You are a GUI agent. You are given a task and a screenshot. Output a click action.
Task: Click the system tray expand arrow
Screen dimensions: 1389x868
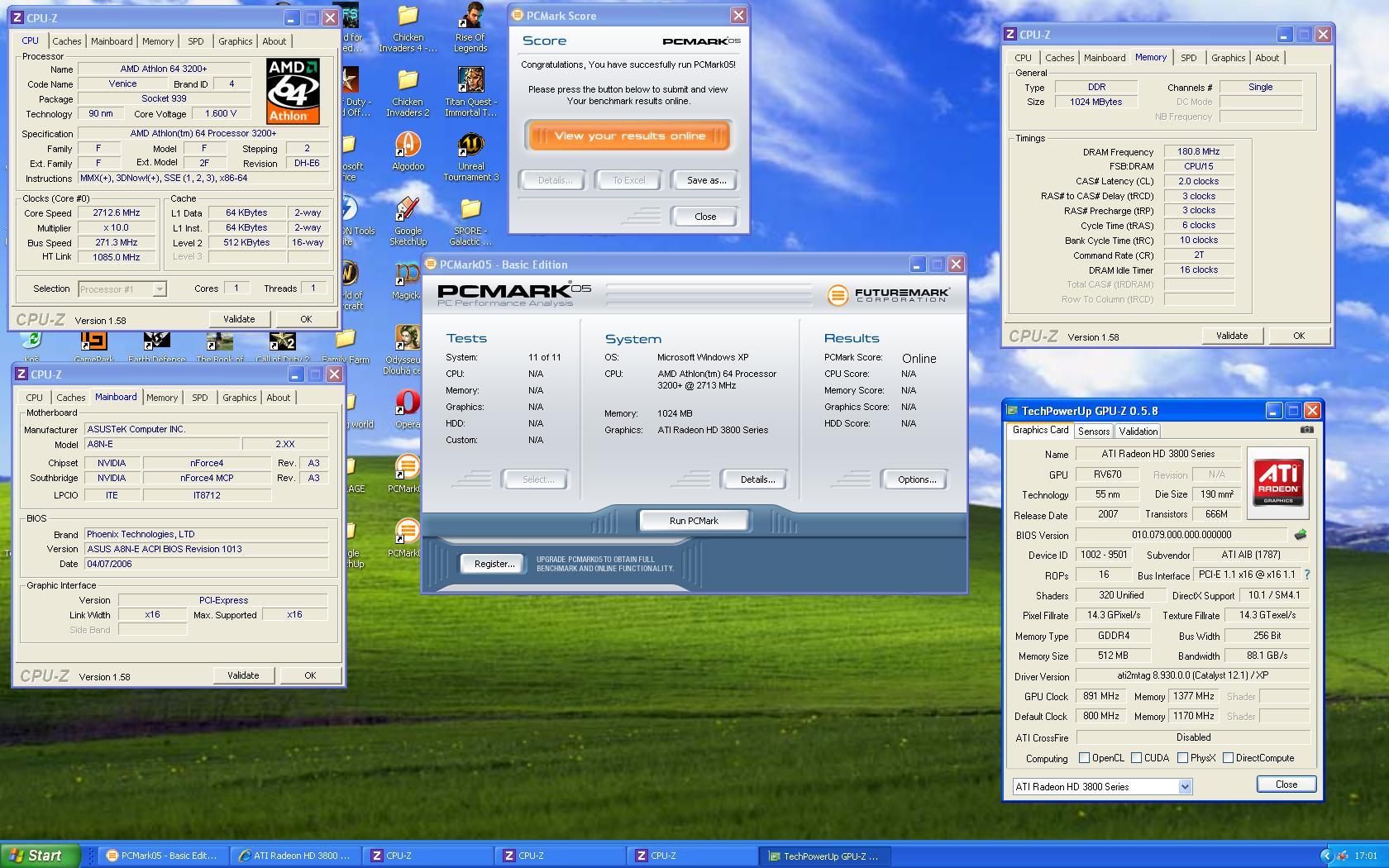coord(1326,856)
